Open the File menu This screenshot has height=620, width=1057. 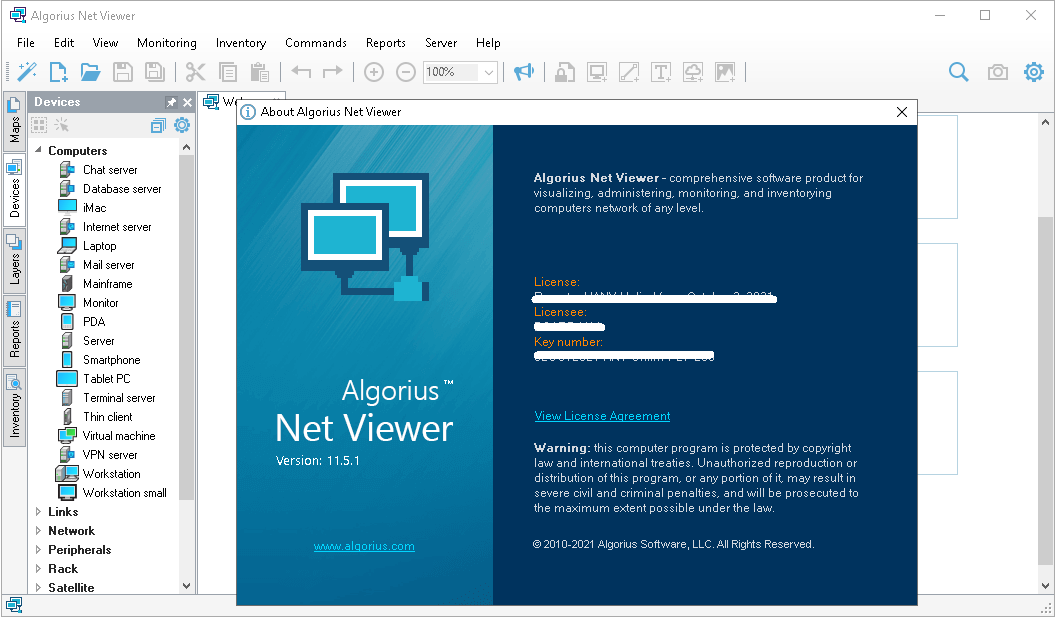coord(26,42)
